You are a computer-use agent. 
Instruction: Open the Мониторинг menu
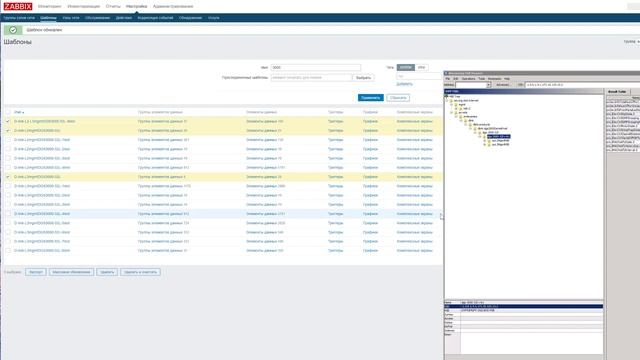49,7
